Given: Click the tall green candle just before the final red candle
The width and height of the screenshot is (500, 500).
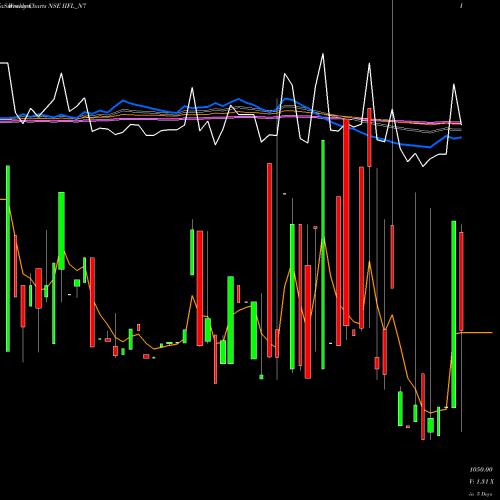Looking at the screenshot, I should pos(454,314).
